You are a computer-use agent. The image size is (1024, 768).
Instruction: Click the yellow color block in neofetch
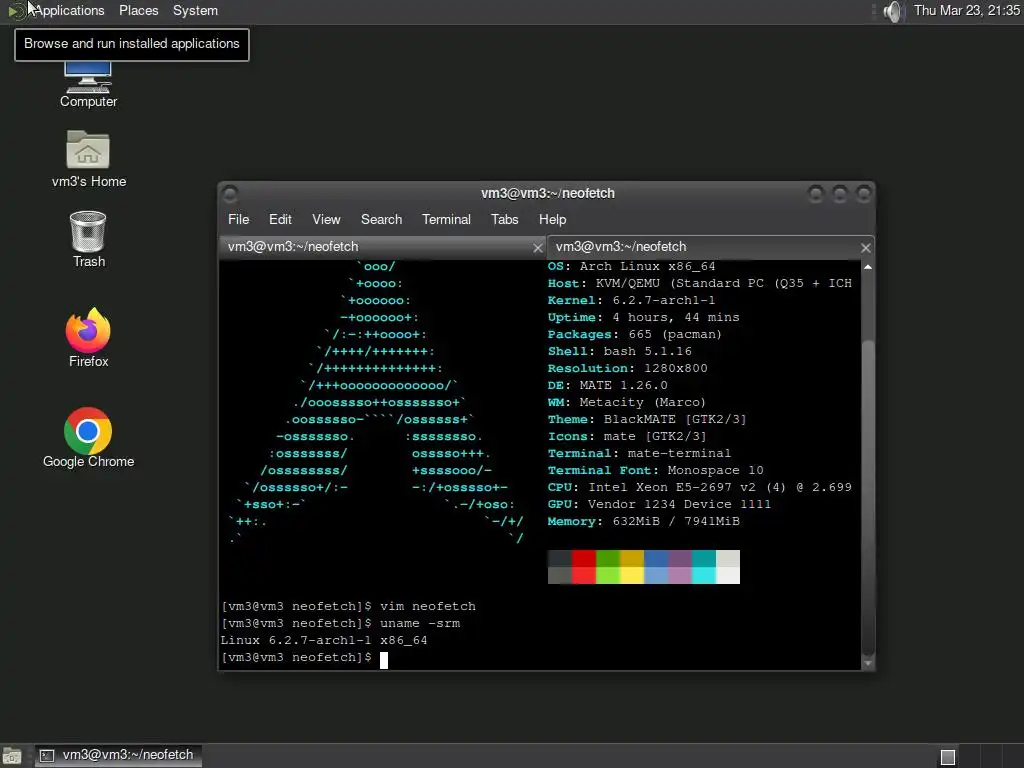[632, 575]
